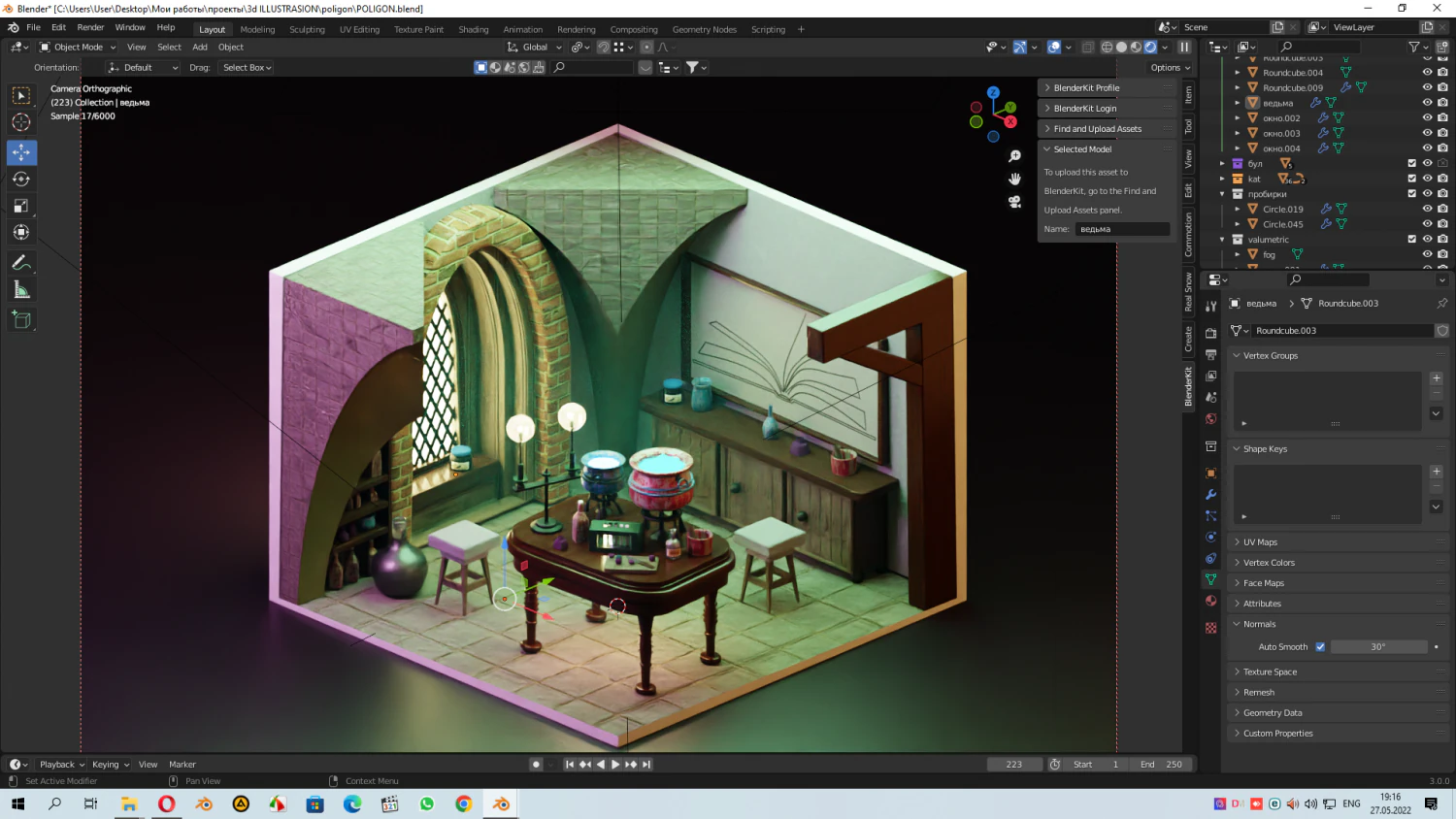This screenshot has height=819, width=1456.
Task: Uncheck the valumetric collection checkbox
Action: tap(1411, 239)
